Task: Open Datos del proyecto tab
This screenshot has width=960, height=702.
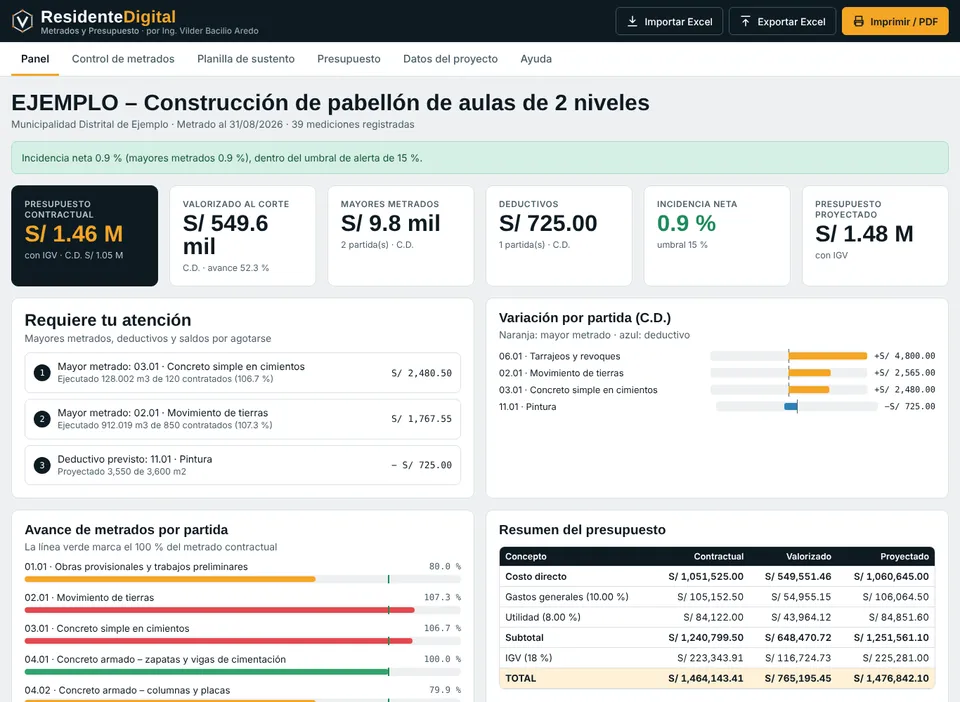Action: click(x=450, y=59)
